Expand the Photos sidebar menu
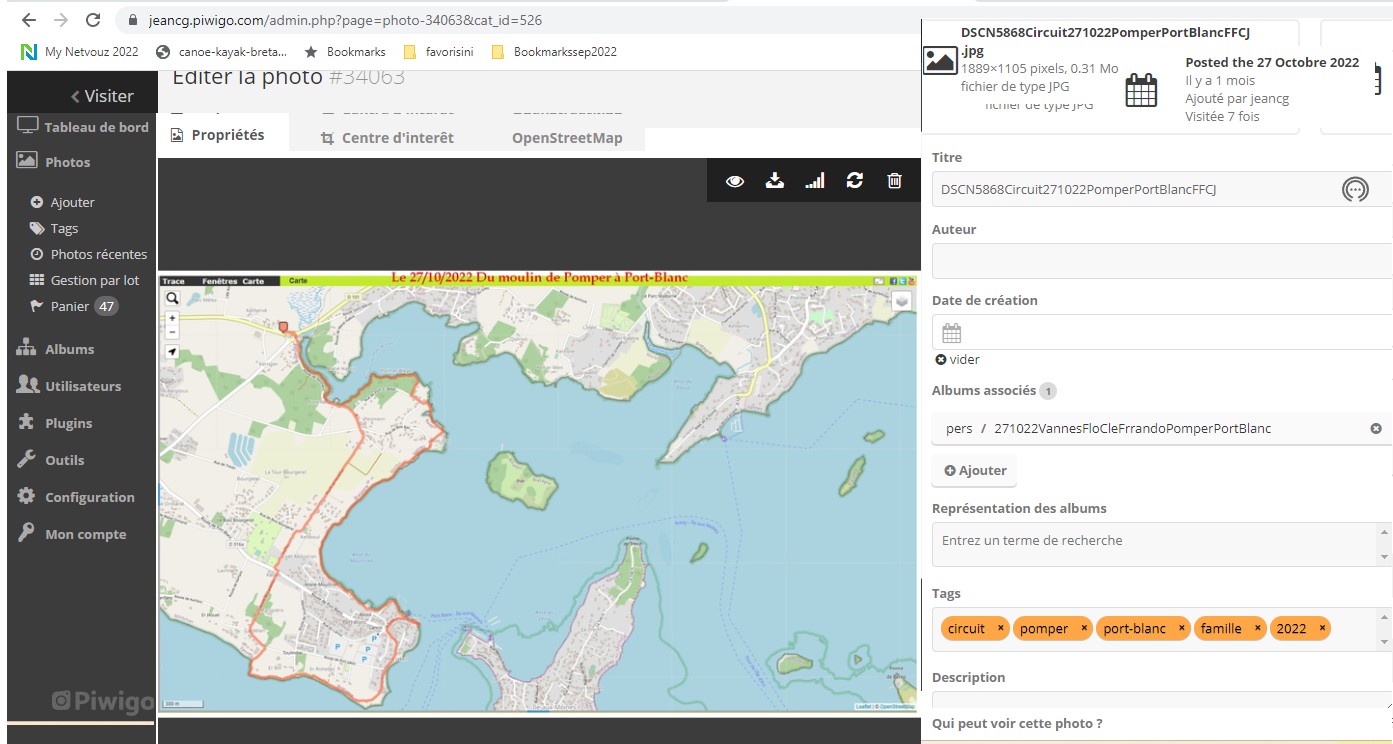The image size is (1393, 744). tap(67, 162)
